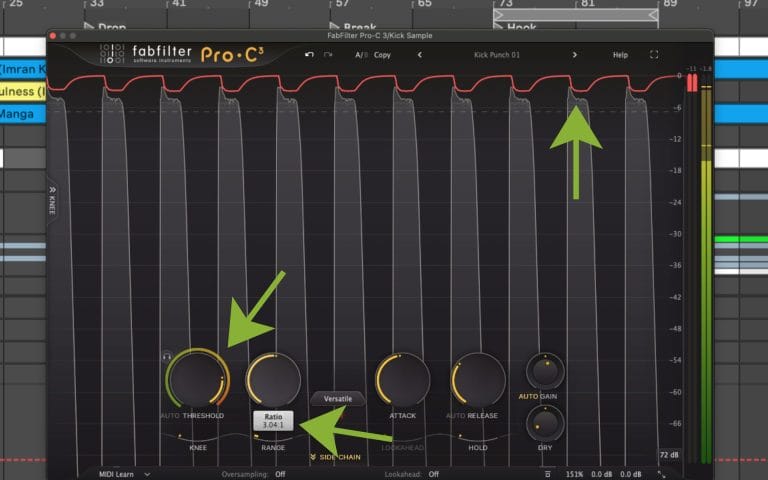
Task: Toggle the A/B comparison switch
Action: coord(361,55)
